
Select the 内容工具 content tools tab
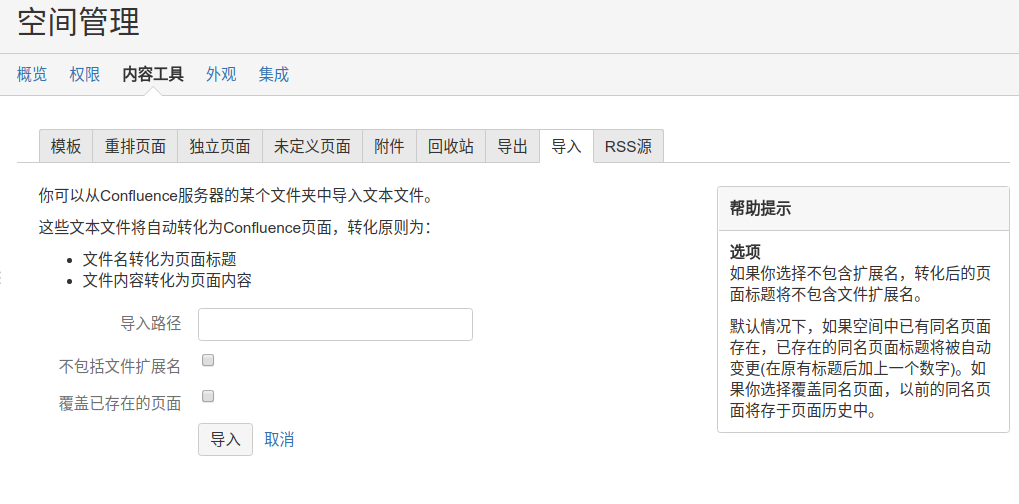point(153,75)
